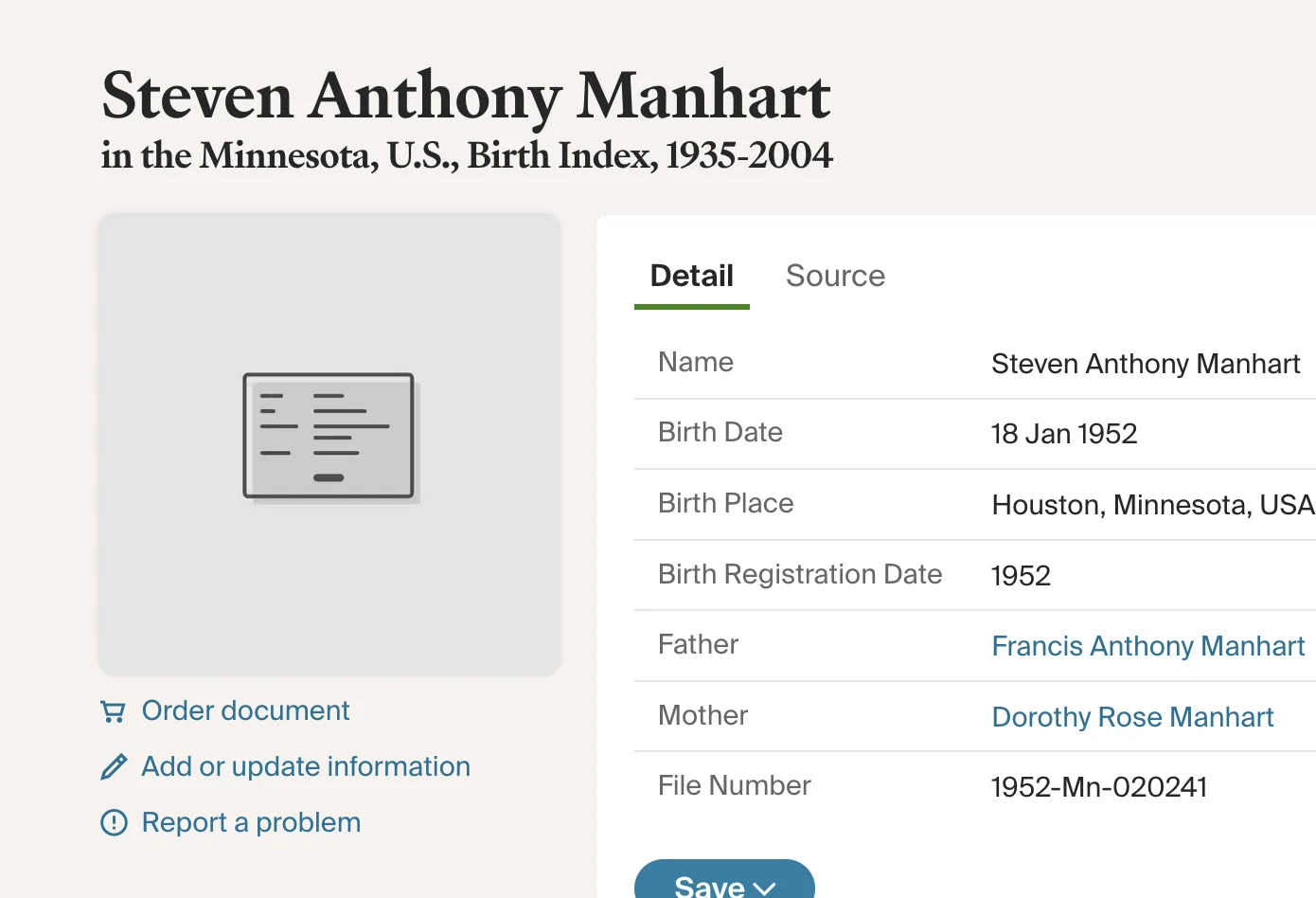1316x898 pixels.
Task: Click the Report a problem link
Action: 251,822
